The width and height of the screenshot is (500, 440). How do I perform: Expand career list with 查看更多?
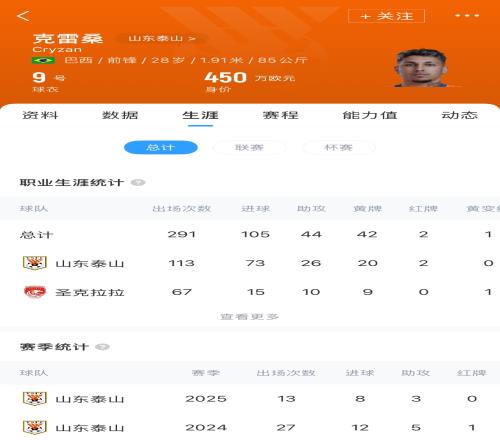(249, 316)
